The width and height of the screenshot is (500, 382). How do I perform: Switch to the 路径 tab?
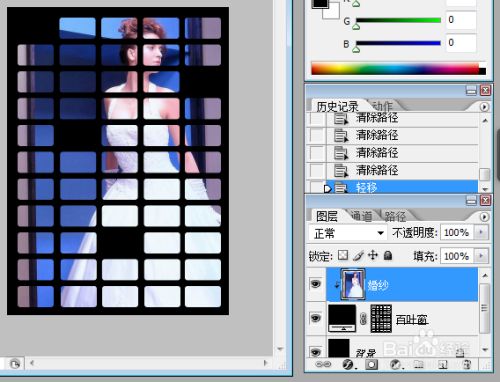point(395,217)
